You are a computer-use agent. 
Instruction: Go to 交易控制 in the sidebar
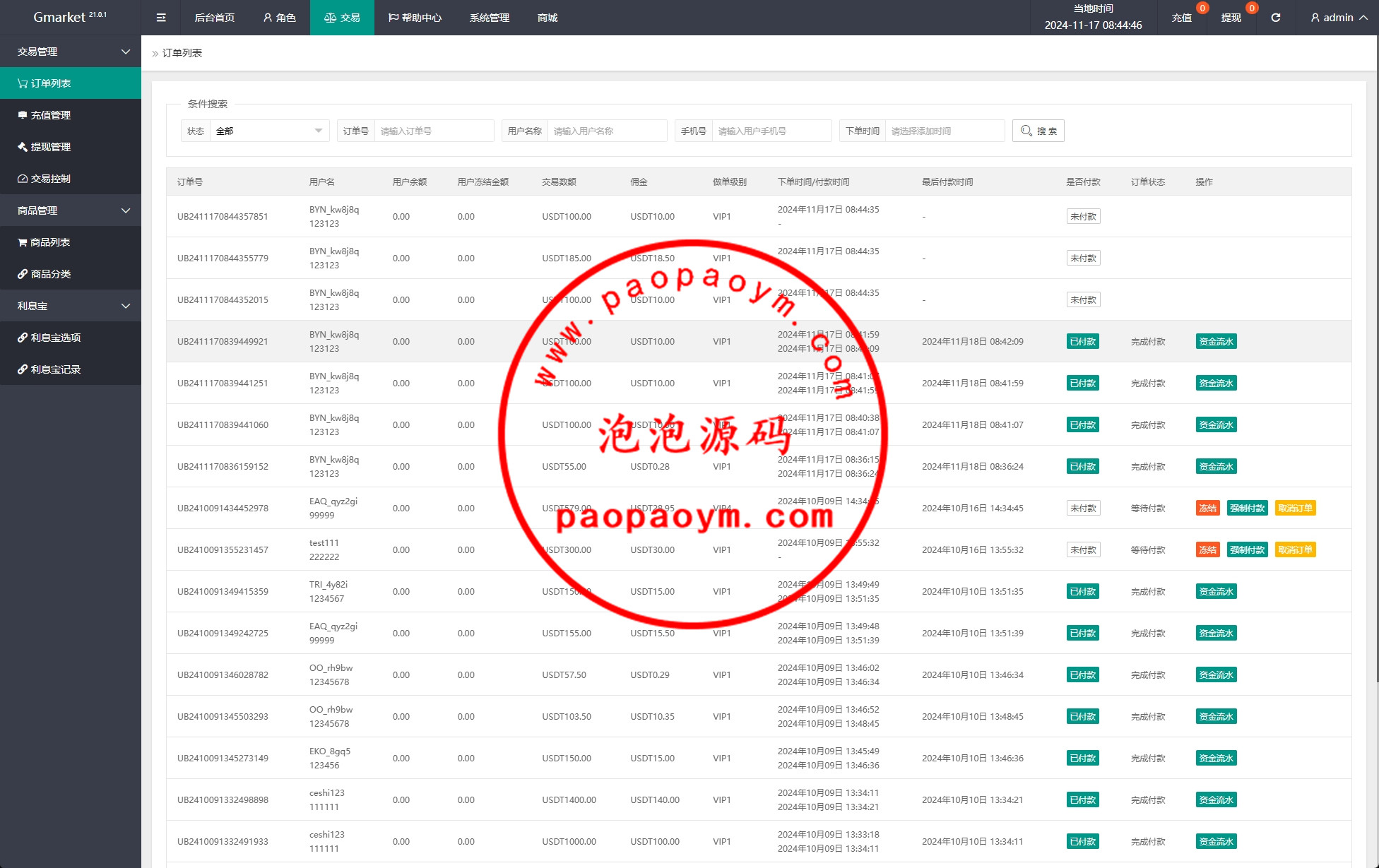click(x=50, y=179)
